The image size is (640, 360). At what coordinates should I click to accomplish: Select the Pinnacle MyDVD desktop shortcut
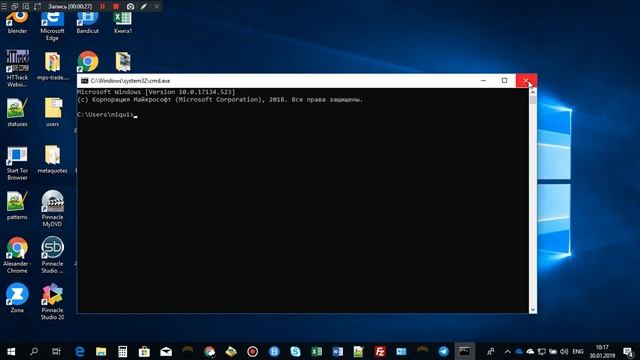[52, 208]
